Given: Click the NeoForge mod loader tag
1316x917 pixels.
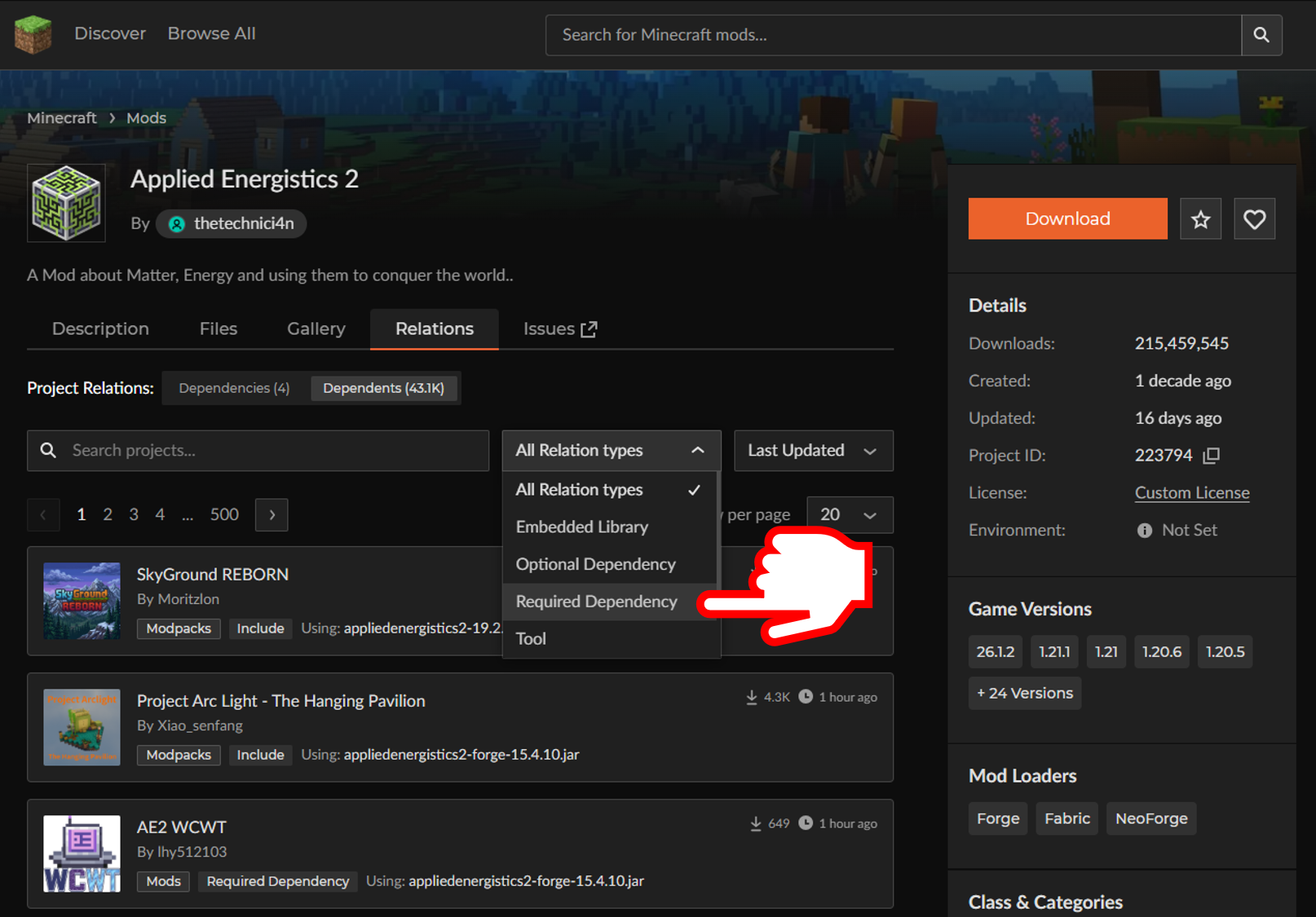Looking at the screenshot, I should [x=1151, y=819].
